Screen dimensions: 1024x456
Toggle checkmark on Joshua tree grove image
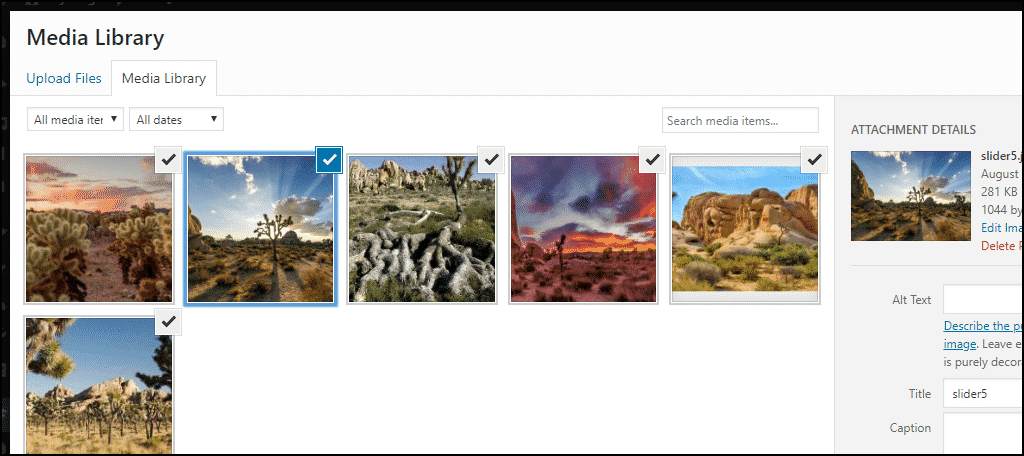168,321
